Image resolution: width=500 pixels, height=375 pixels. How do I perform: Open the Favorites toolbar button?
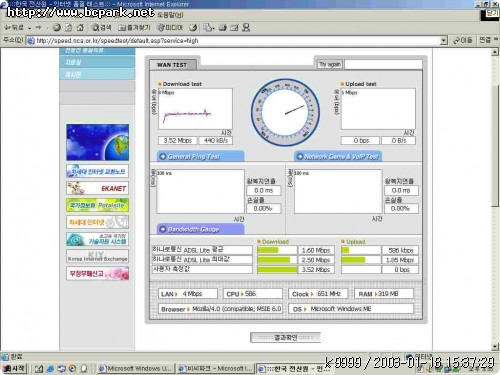pyautogui.click(x=134, y=28)
